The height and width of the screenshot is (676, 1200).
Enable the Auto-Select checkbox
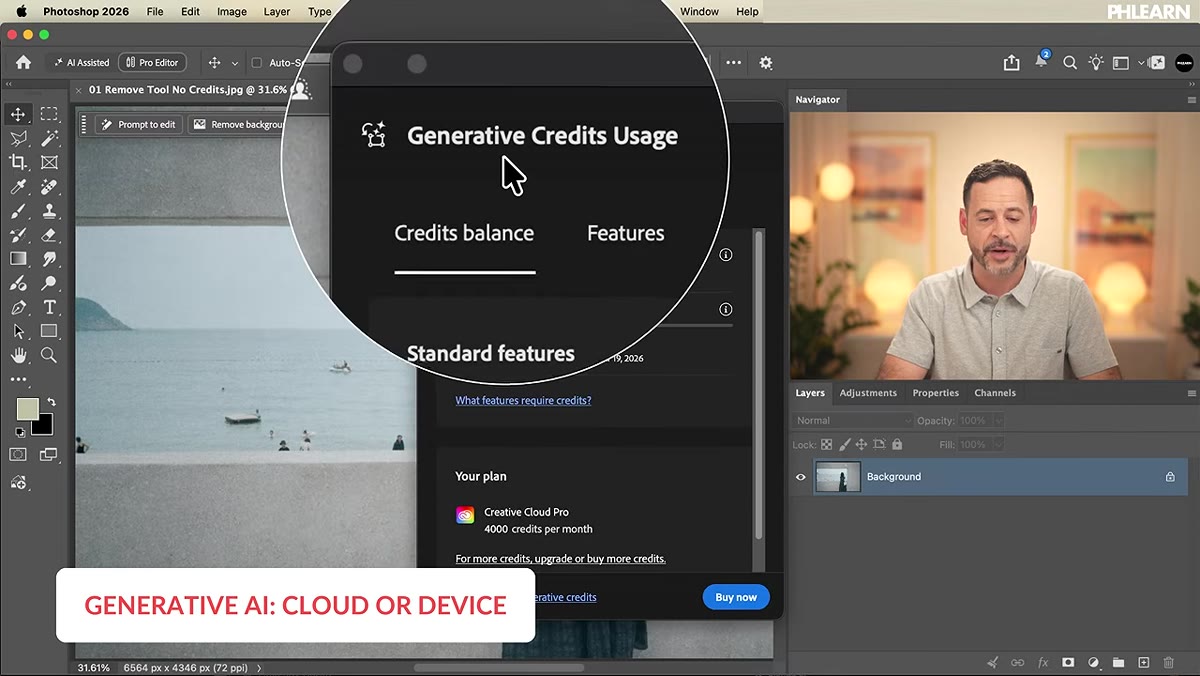tap(256, 62)
